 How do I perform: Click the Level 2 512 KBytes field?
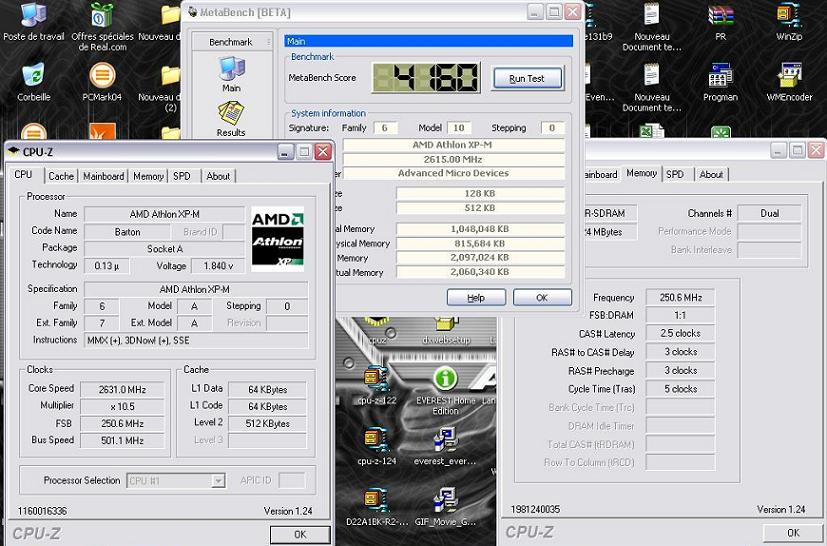[267, 424]
